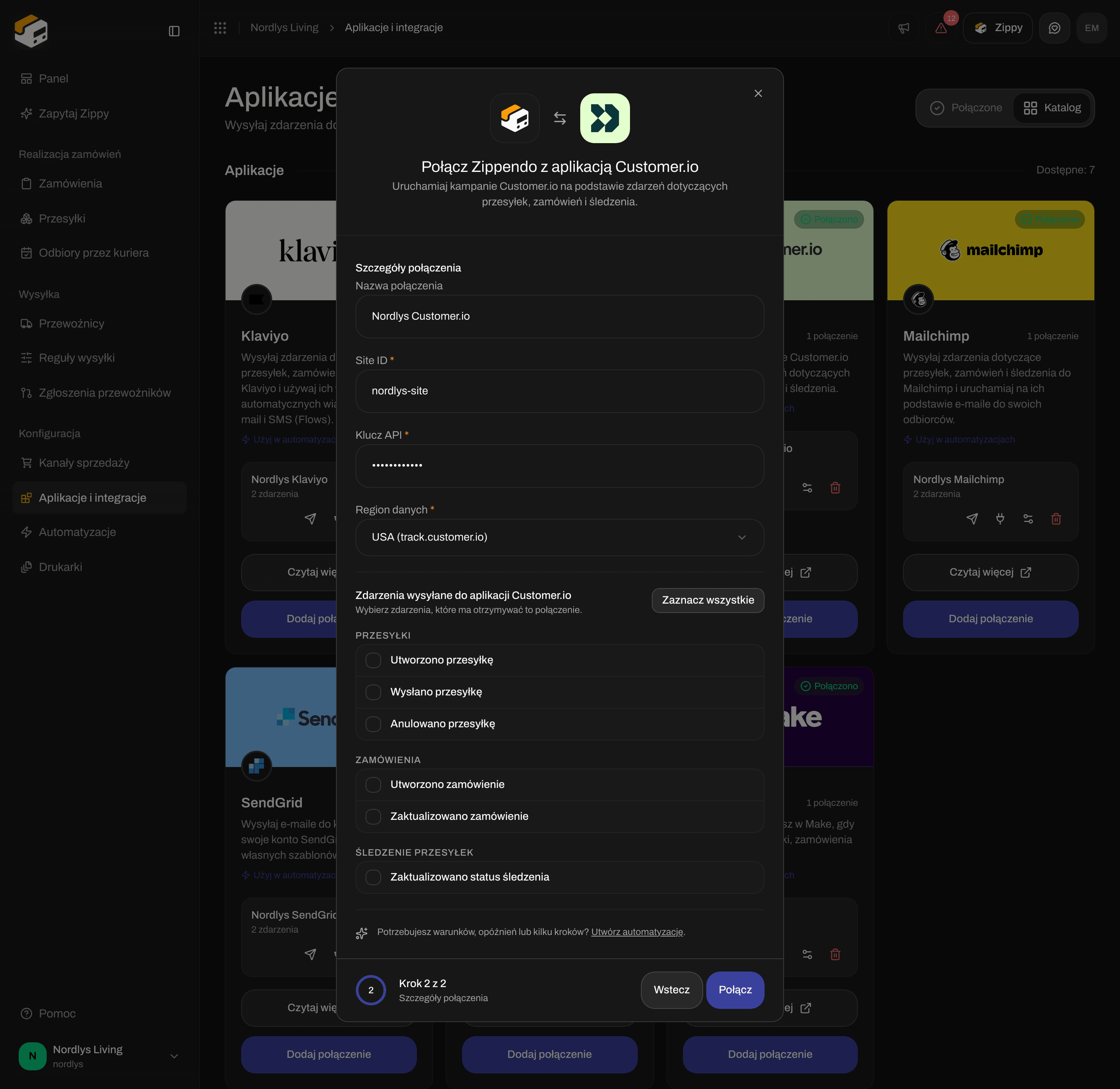Open Zamówienia in the sidebar
The width and height of the screenshot is (1120, 1089).
pyautogui.click(x=100, y=184)
